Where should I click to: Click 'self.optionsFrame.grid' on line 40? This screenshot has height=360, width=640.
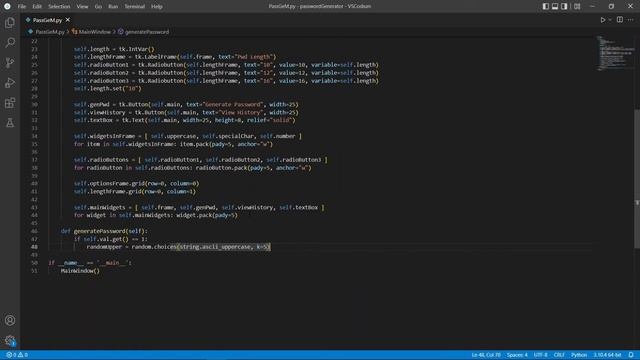(x=109, y=184)
